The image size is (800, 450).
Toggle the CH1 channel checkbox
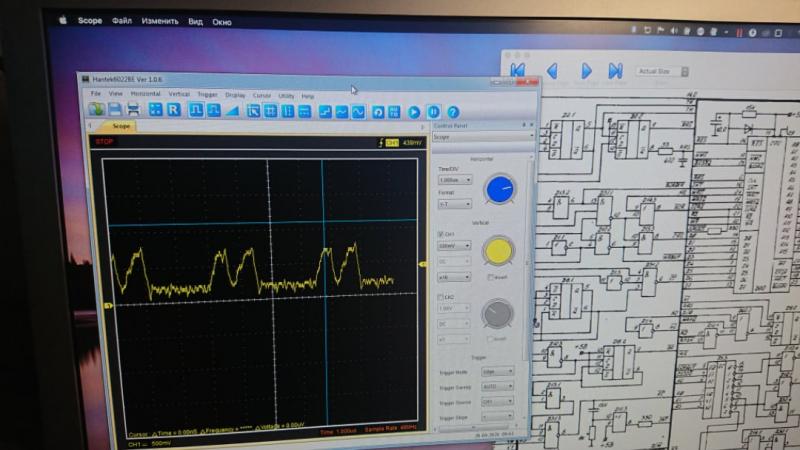440,234
